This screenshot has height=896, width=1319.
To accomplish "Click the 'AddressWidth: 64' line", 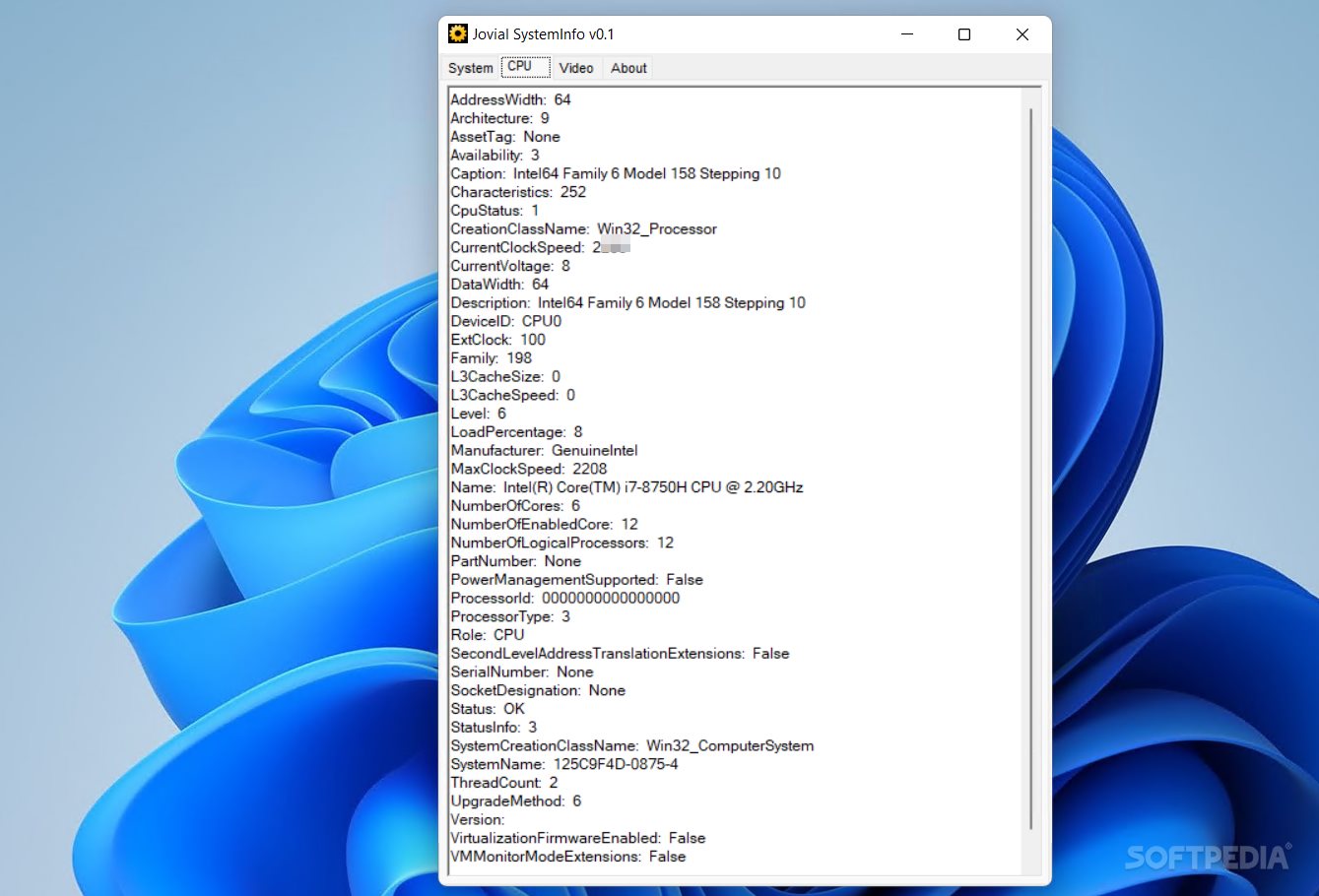I will [x=510, y=99].
